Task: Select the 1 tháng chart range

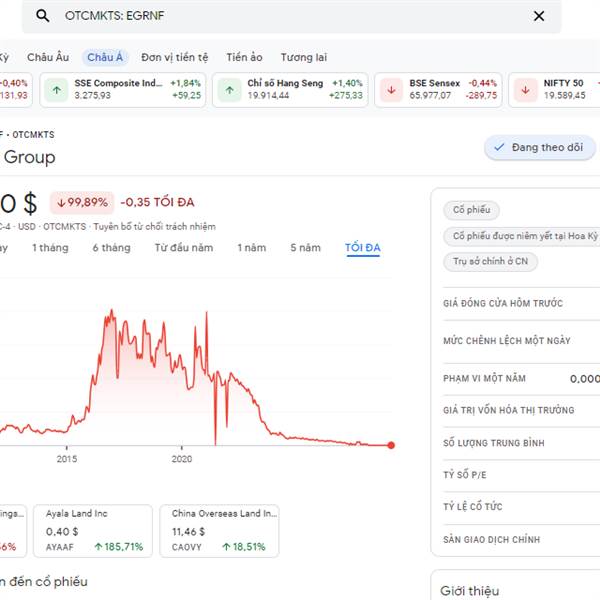Action: [50, 248]
